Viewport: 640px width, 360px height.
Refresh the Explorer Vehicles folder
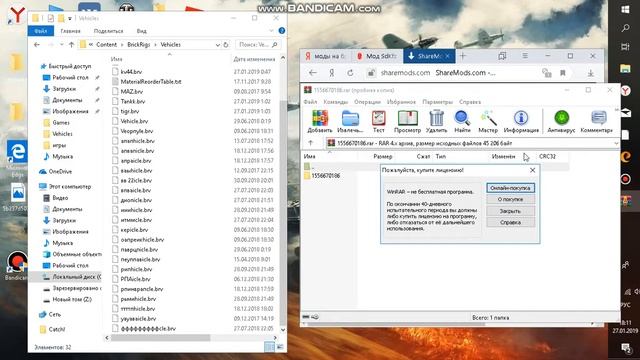[x=226, y=44]
